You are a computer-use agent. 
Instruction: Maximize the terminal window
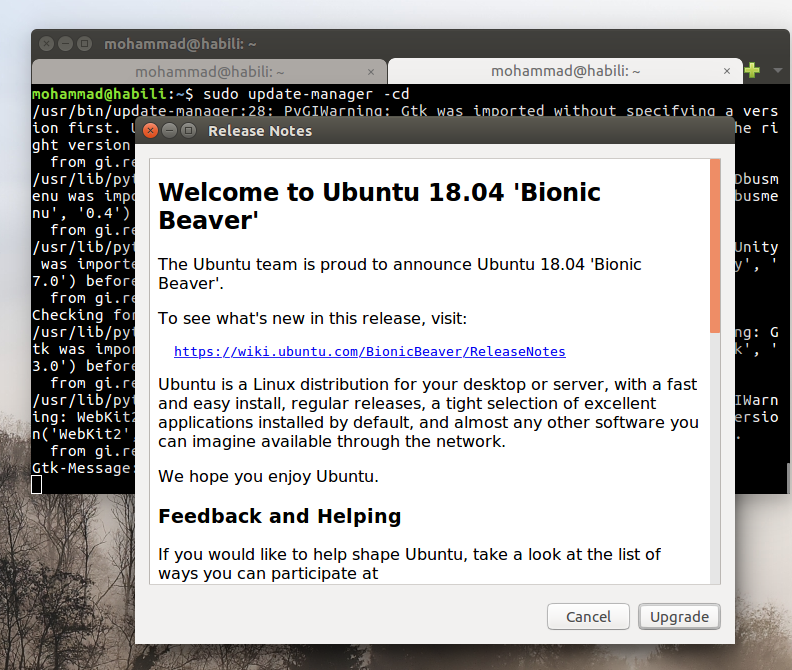tap(85, 44)
